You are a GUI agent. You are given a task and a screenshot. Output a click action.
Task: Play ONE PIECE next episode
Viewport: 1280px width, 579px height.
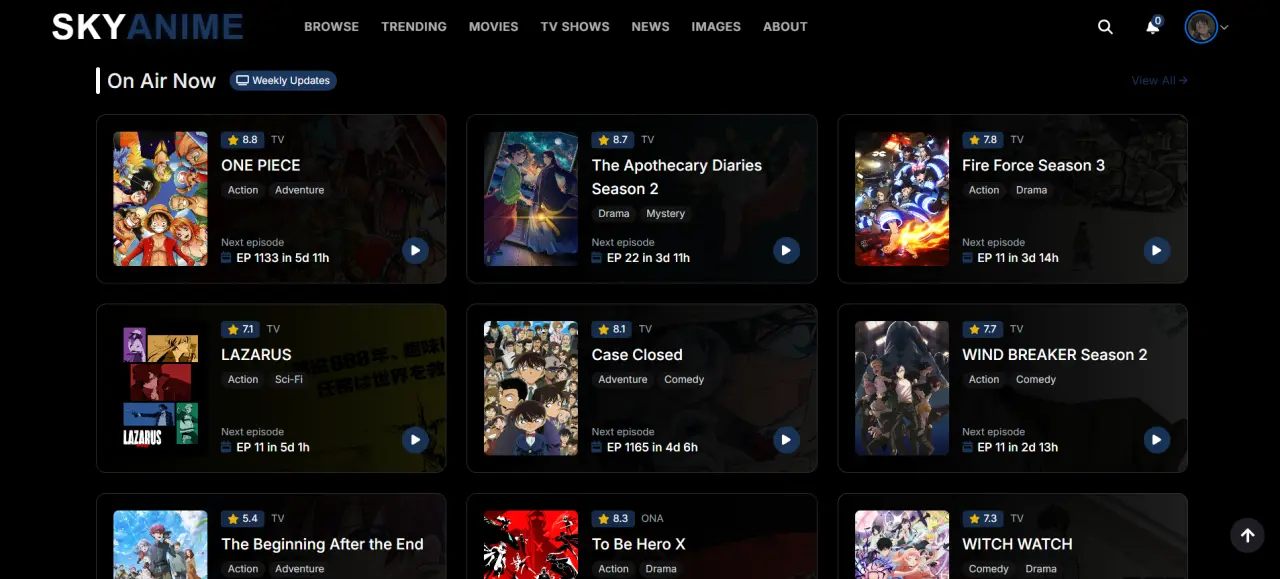pos(415,250)
